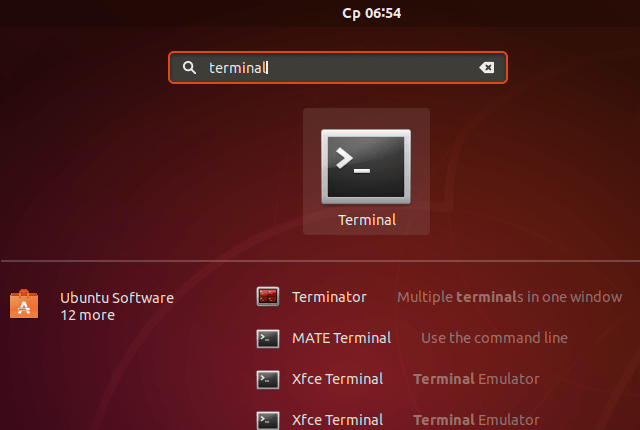Click first Terminal Emulator description
The image size is (640, 430).
[476, 379]
